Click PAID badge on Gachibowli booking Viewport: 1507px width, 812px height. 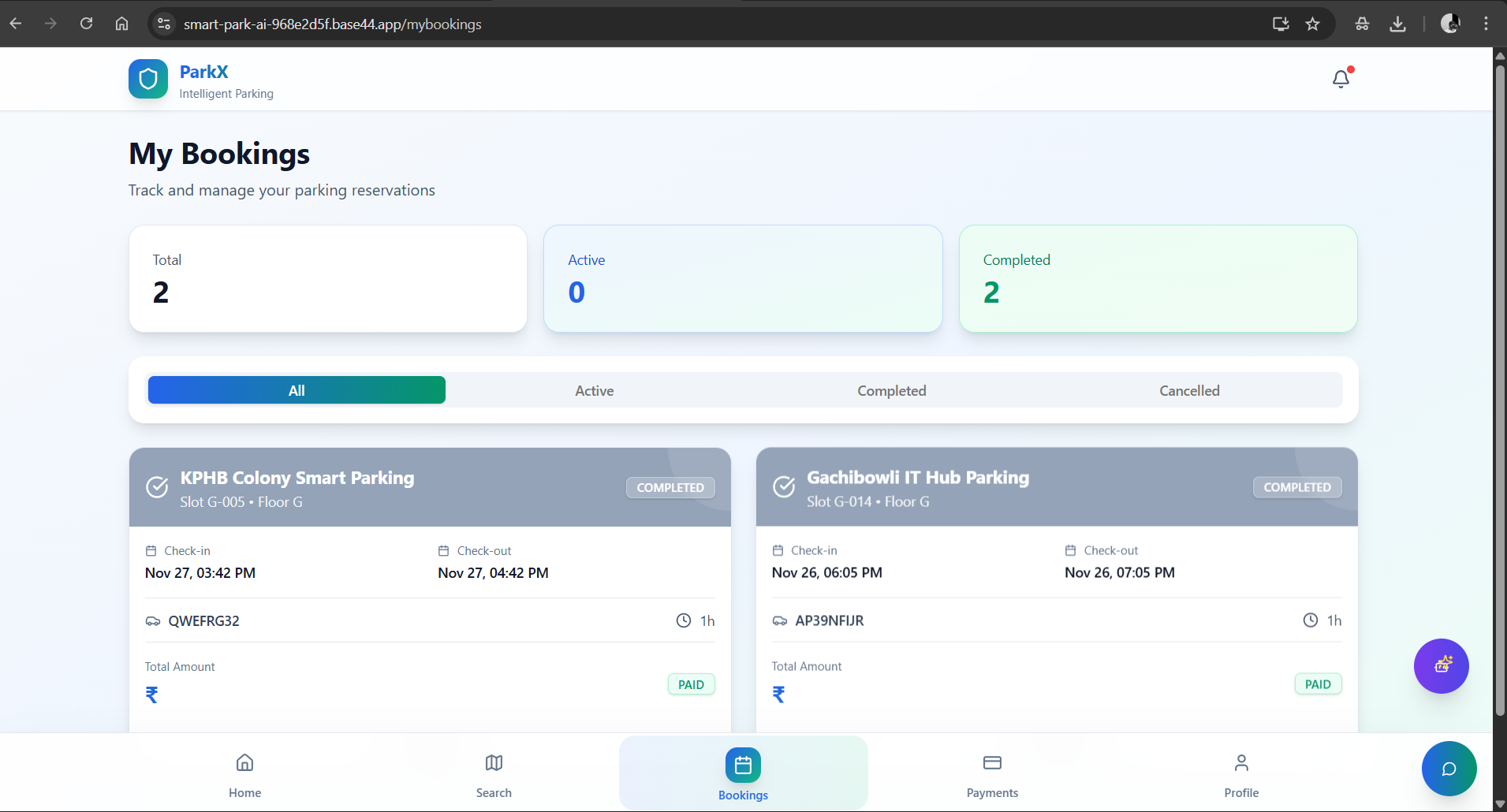pos(1318,684)
